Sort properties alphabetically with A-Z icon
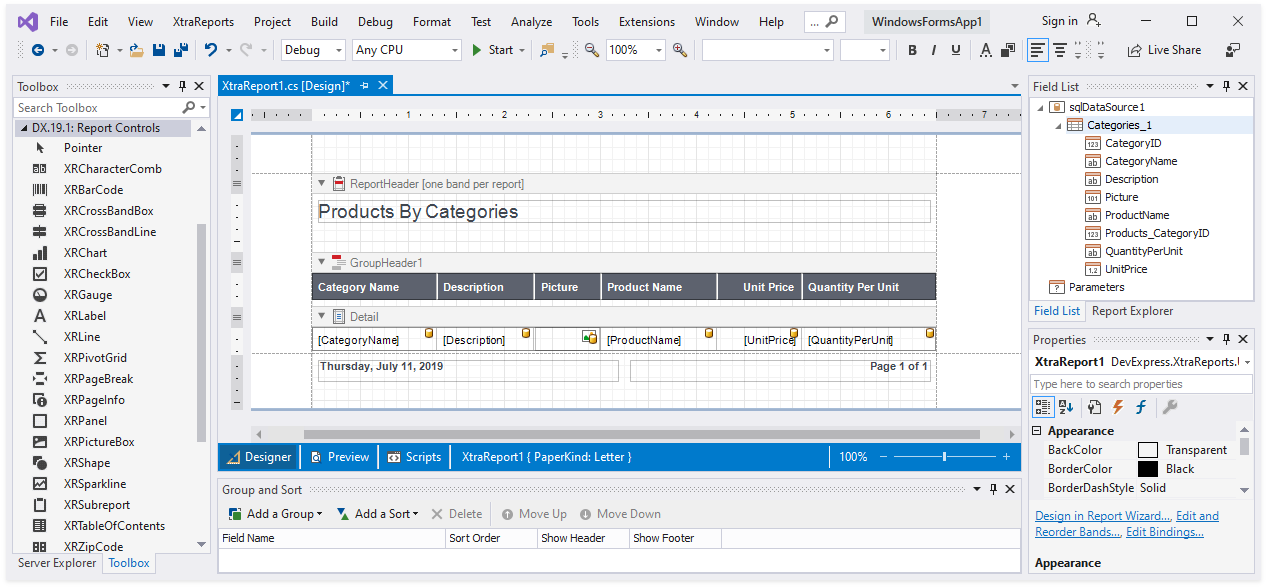The image size is (1267, 588). coord(1066,407)
